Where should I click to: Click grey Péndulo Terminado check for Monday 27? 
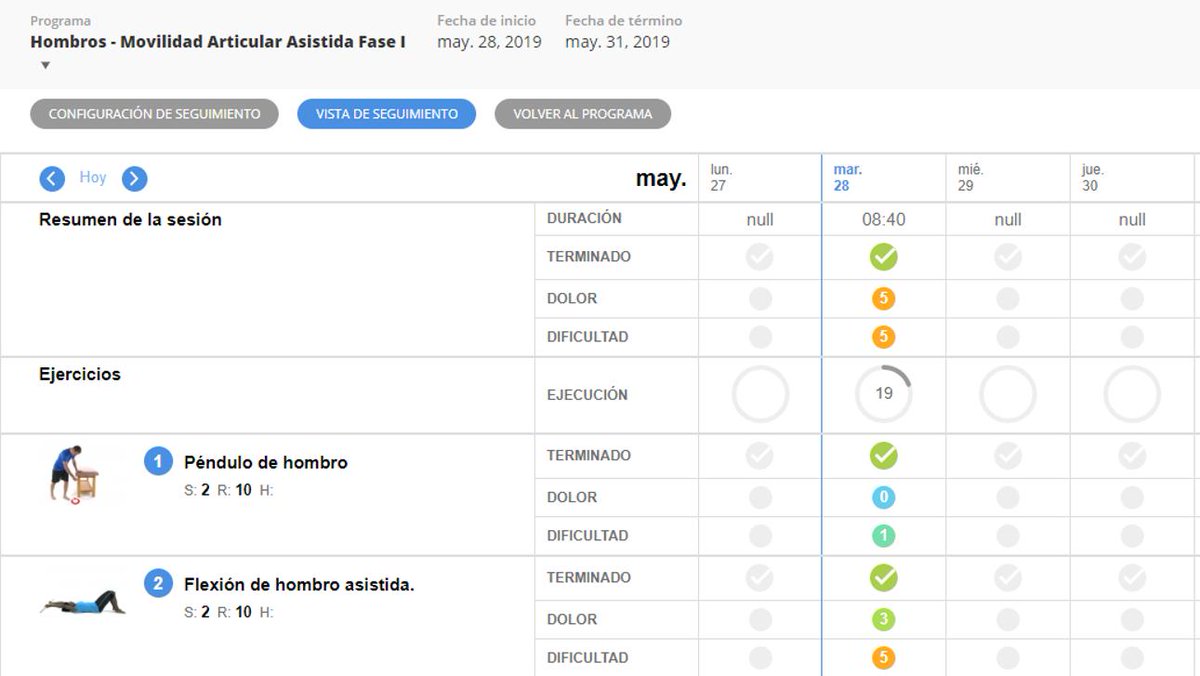760,456
